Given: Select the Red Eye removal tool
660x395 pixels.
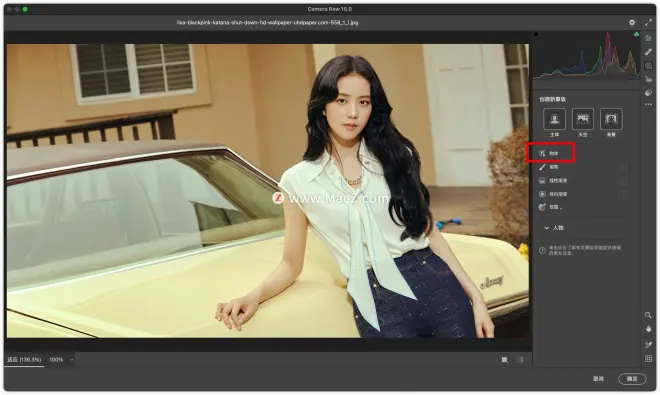Looking at the screenshot, I should pyautogui.click(x=648, y=79).
